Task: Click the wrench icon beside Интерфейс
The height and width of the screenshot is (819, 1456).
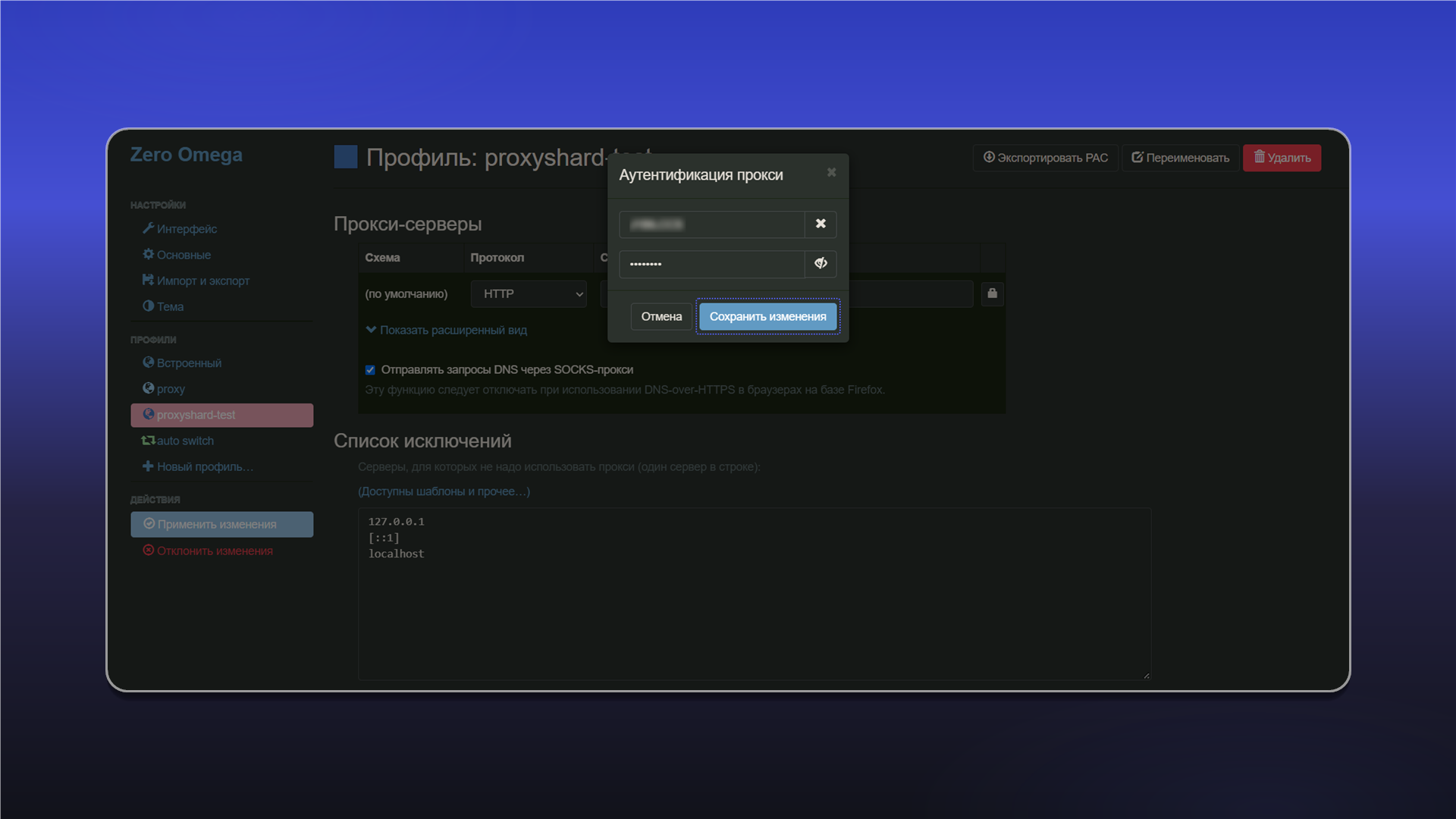Action: click(148, 228)
